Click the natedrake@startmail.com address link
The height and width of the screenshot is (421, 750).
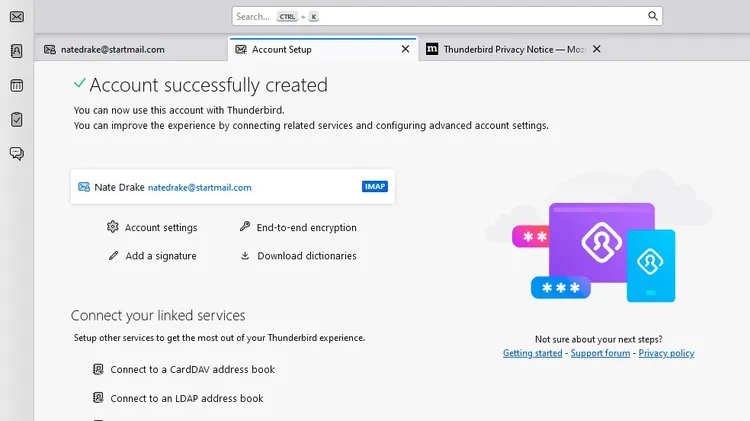[x=199, y=188]
